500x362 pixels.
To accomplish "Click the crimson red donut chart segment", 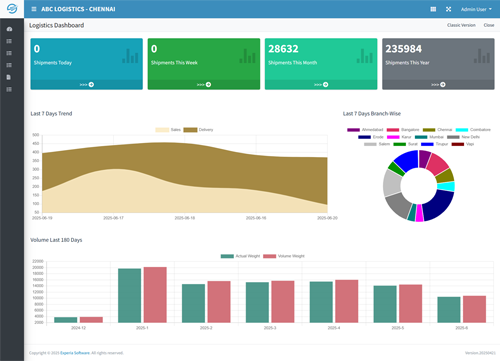I will (439, 163).
